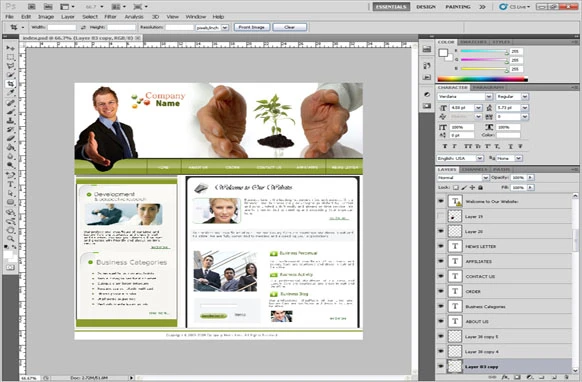The image size is (582, 382).
Task: Select the Brush tool
Action: click(x=10, y=112)
